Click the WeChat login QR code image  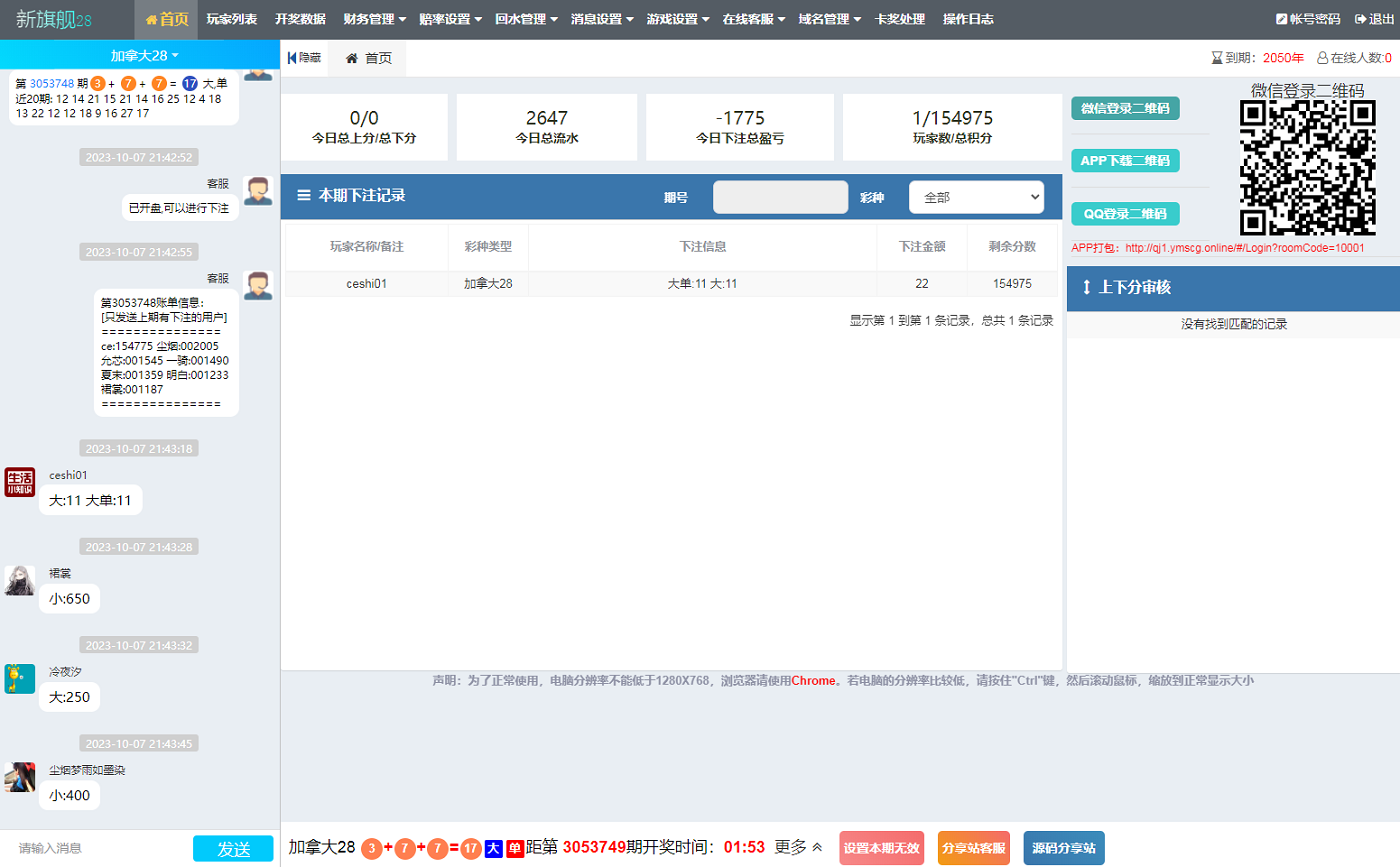tap(1307, 167)
